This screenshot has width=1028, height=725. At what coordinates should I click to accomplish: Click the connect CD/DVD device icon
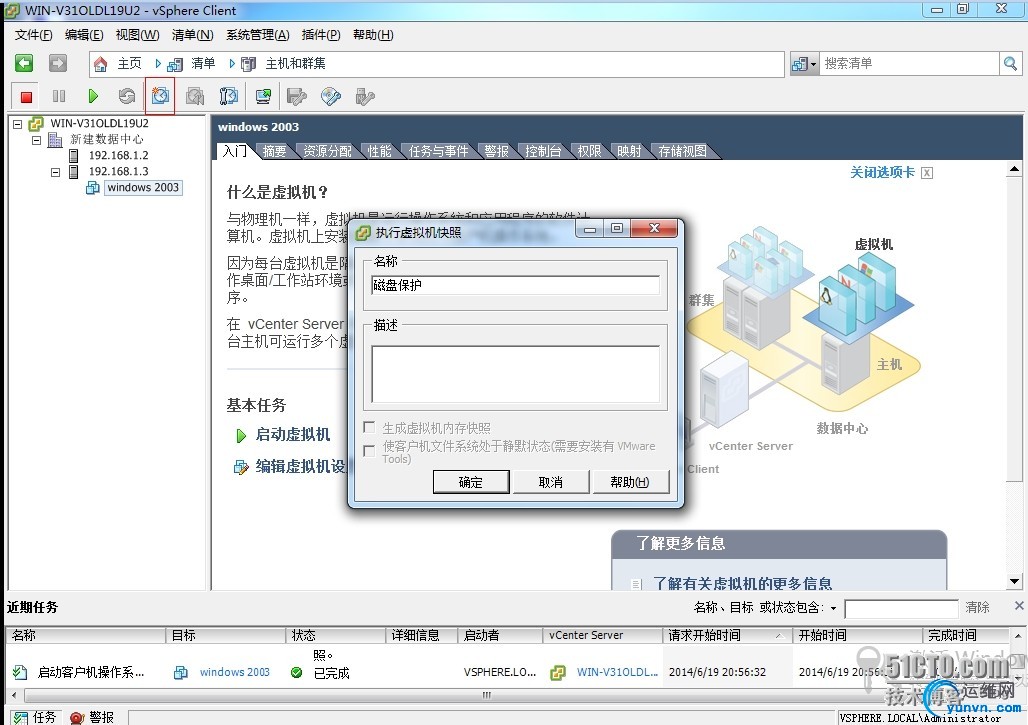[x=331, y=97]
